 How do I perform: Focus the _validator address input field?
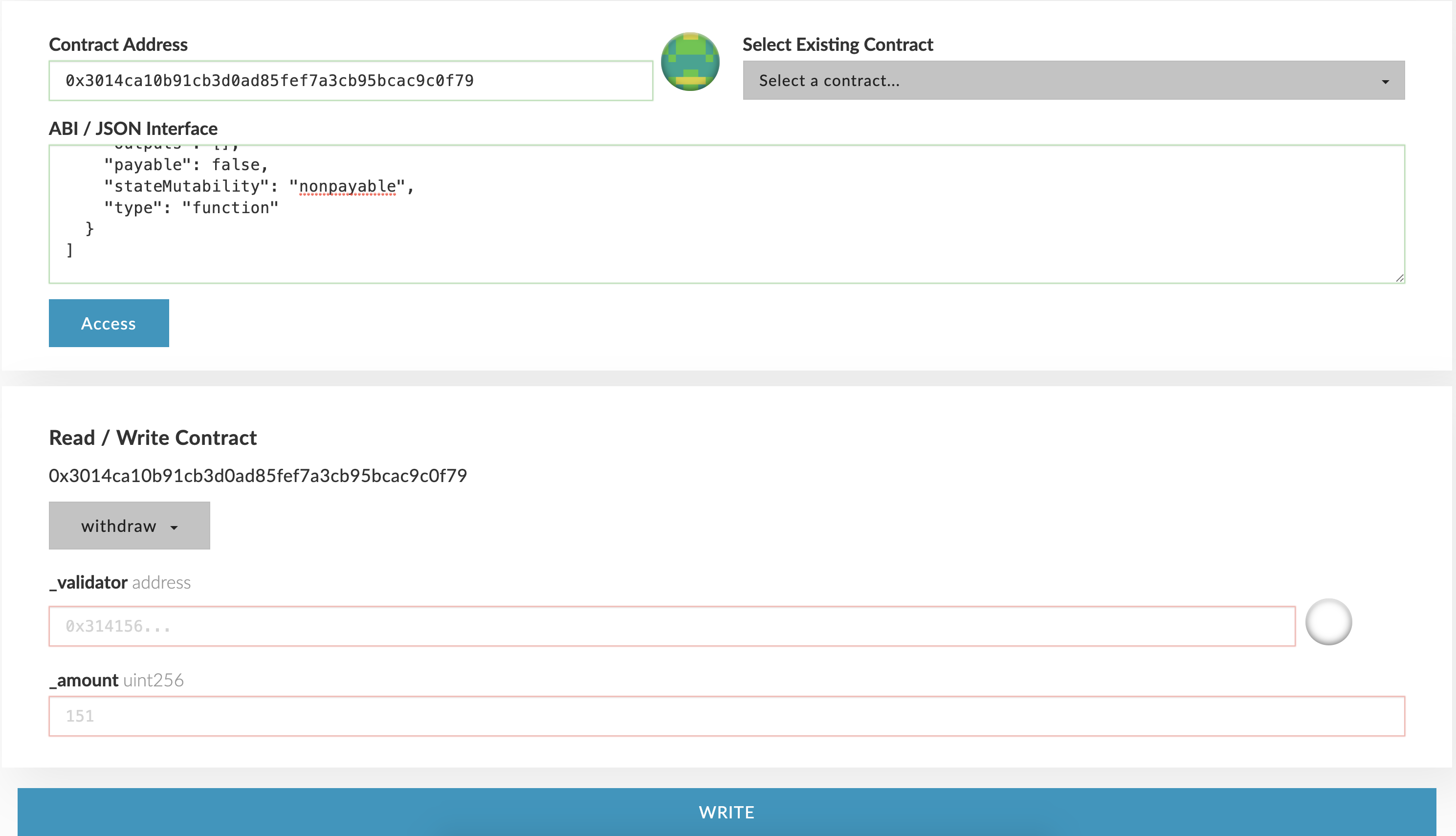click(x=672, y=626)
